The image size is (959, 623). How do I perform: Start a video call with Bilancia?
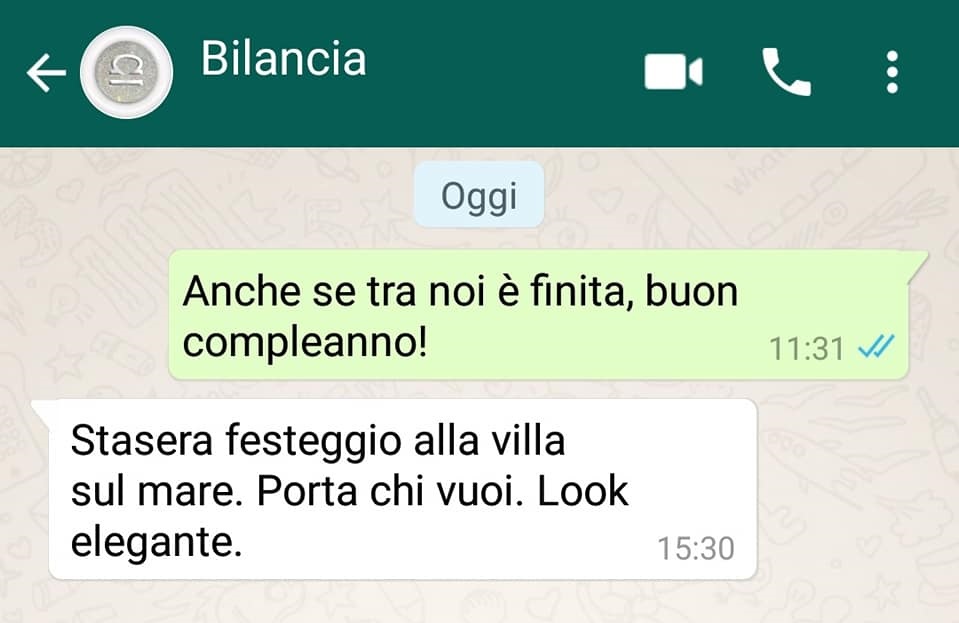673,72
